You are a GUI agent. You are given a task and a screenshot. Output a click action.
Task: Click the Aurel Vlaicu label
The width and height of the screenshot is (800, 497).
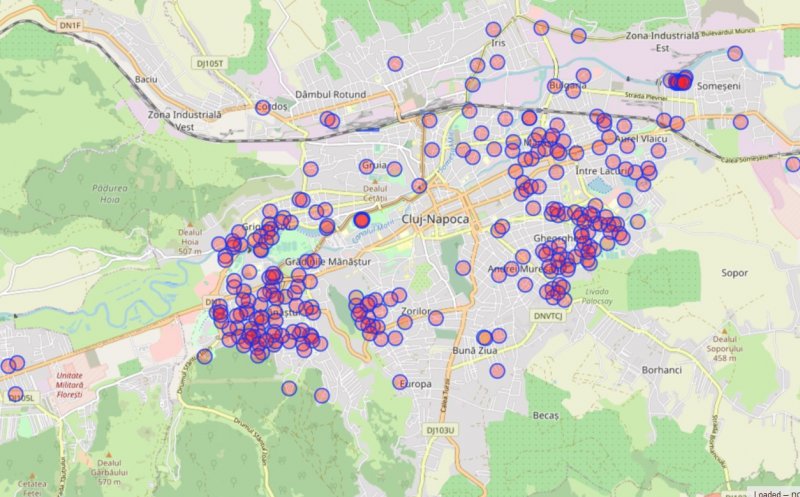641,139
